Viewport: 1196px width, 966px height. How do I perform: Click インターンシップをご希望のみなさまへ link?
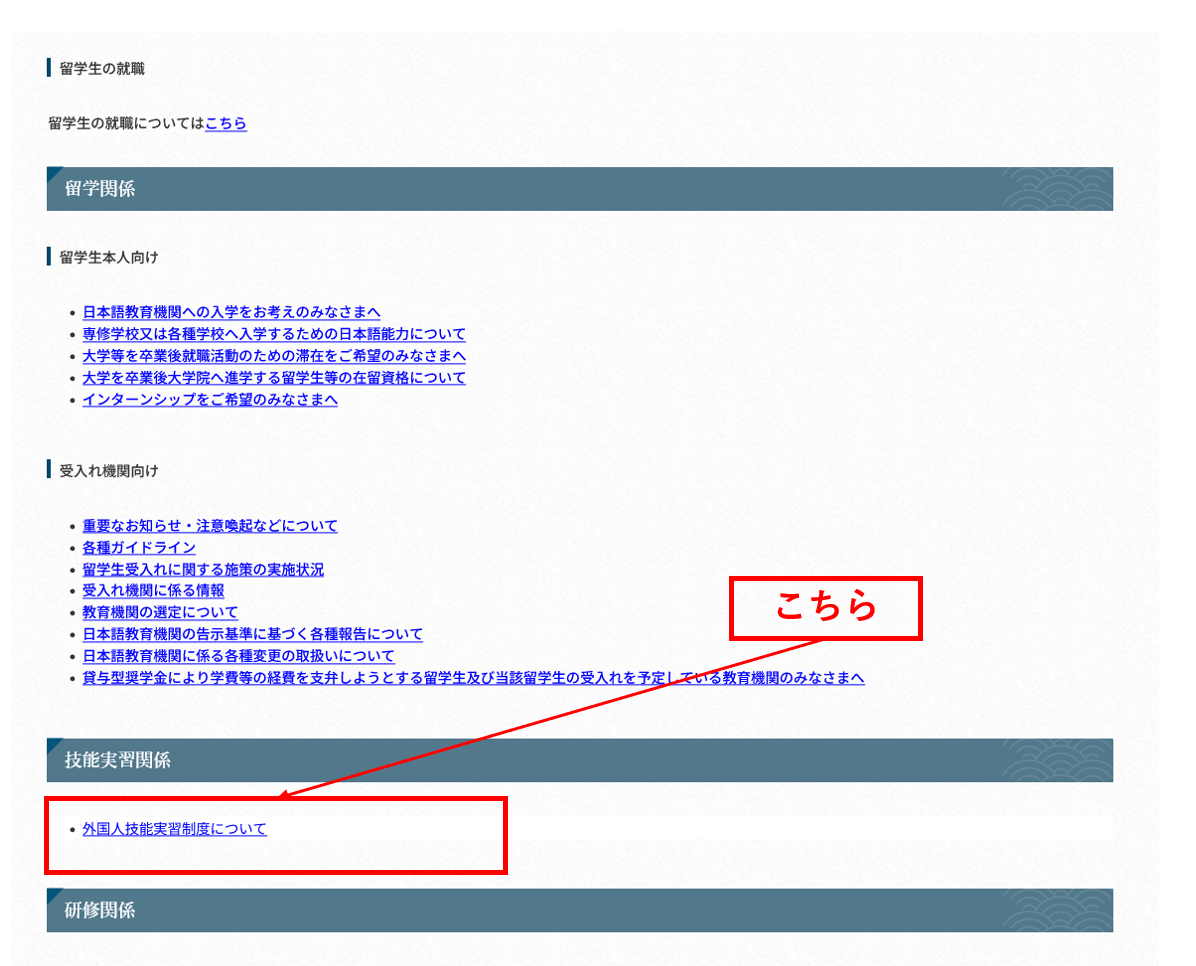[x=210, y=400]
